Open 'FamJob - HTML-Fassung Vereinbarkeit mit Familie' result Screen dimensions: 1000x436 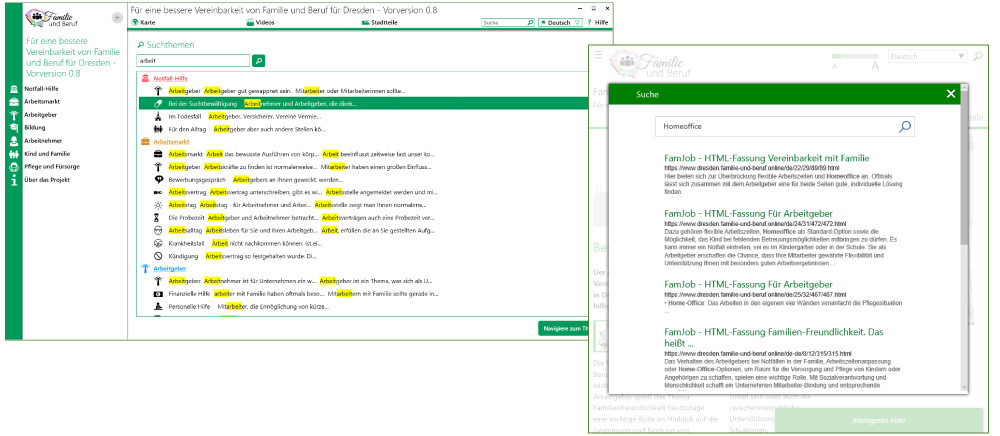pos(764,158)
